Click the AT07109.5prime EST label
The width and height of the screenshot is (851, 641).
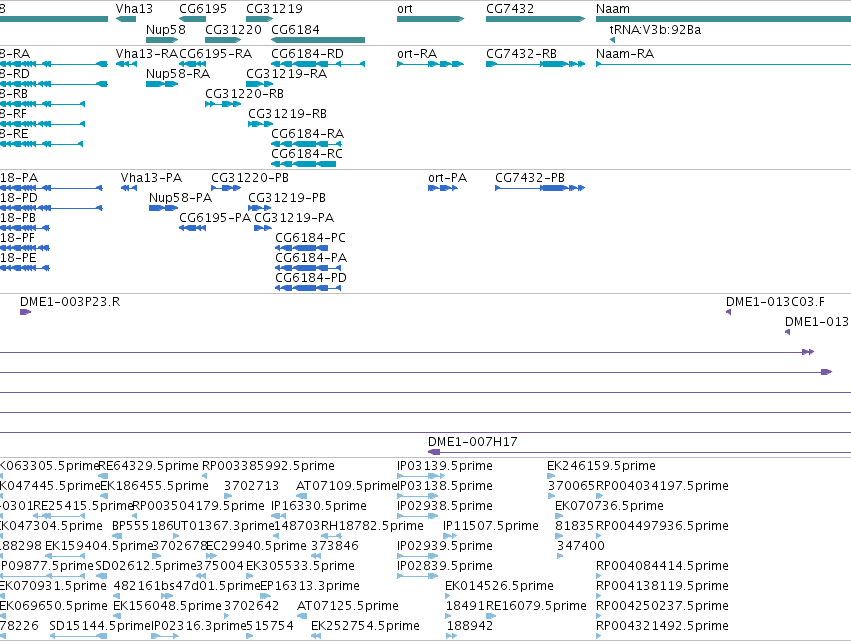tap(347, 486)
